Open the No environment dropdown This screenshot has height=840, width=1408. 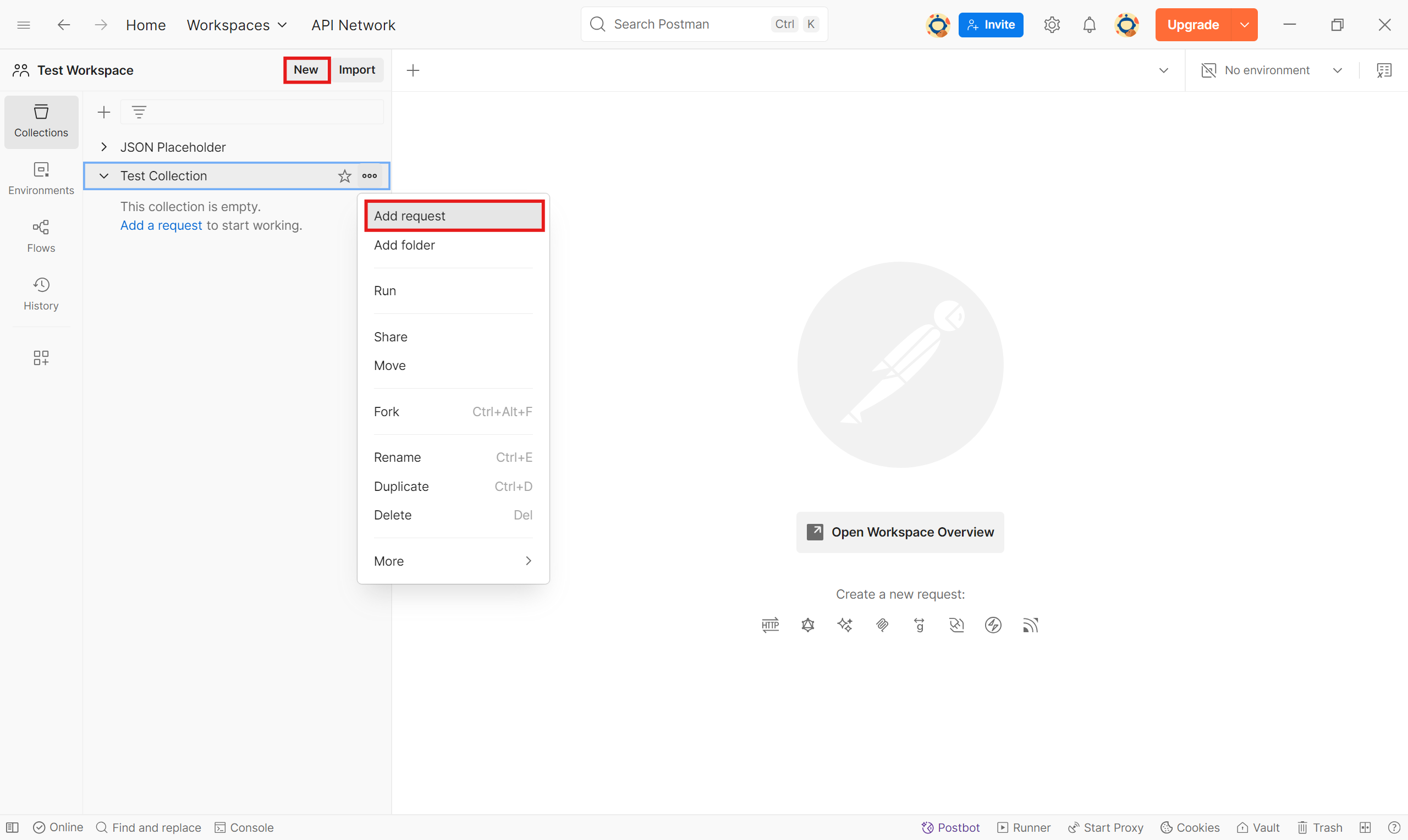(x=1272, y=70)
